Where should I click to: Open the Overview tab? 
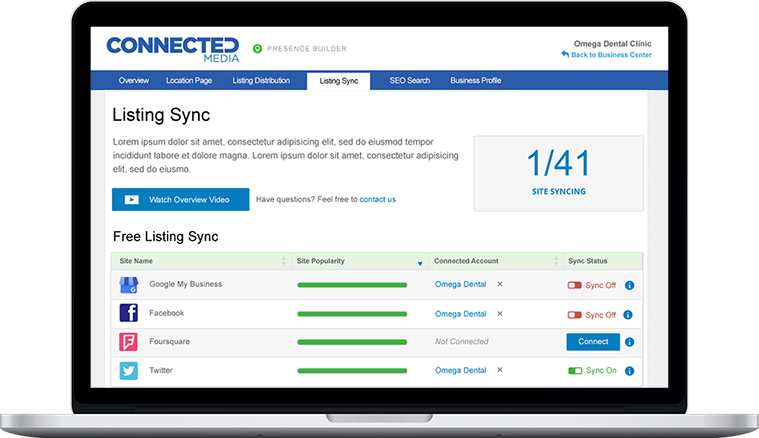(134, 80)
